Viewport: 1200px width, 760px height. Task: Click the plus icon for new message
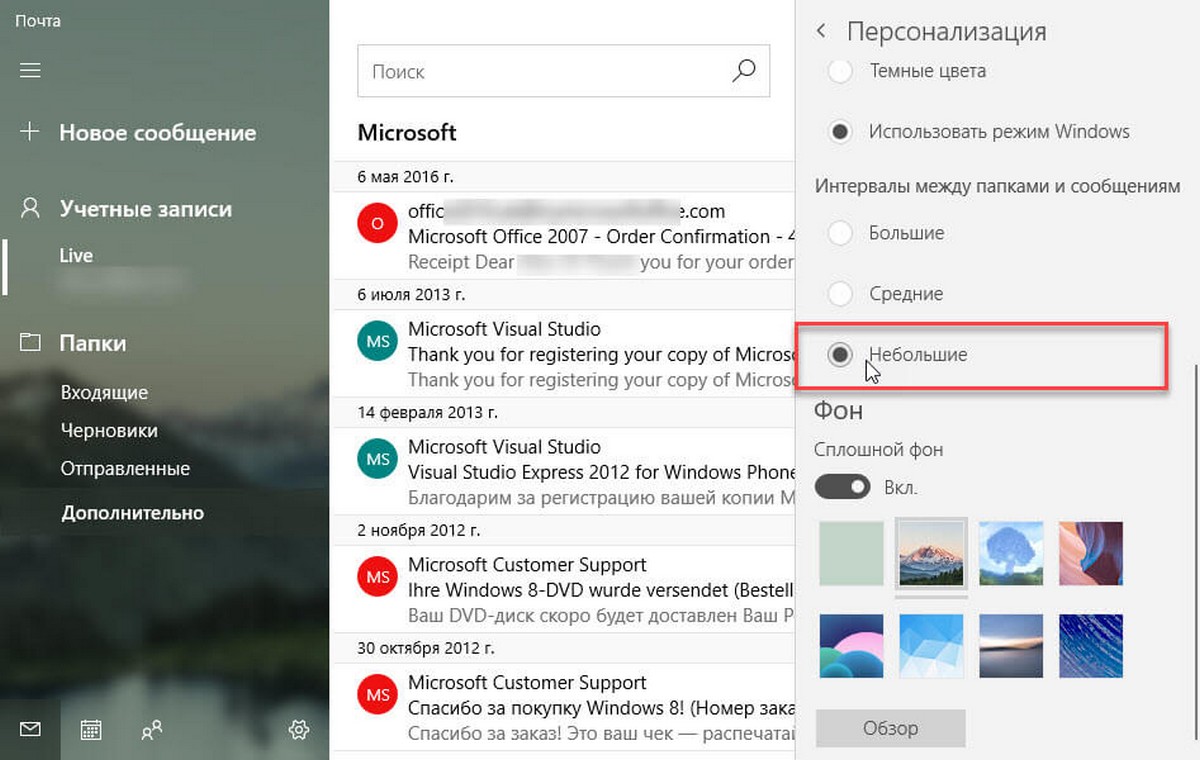30,132
